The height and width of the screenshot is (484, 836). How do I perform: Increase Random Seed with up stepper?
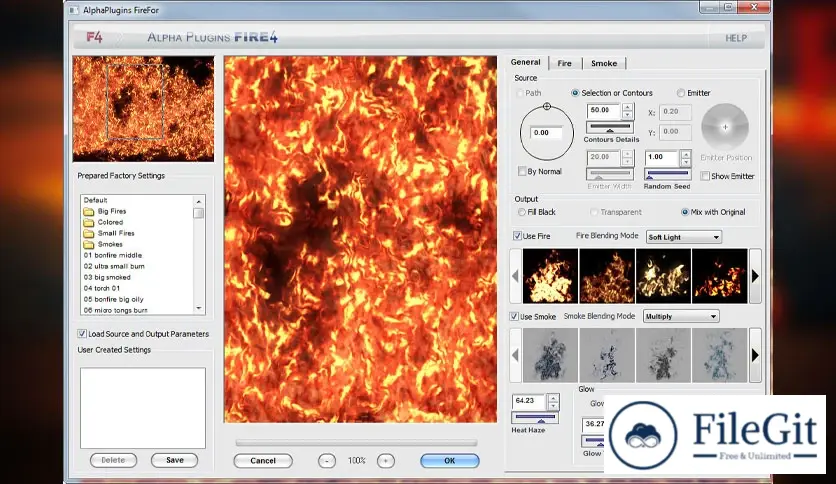(686, 154)
